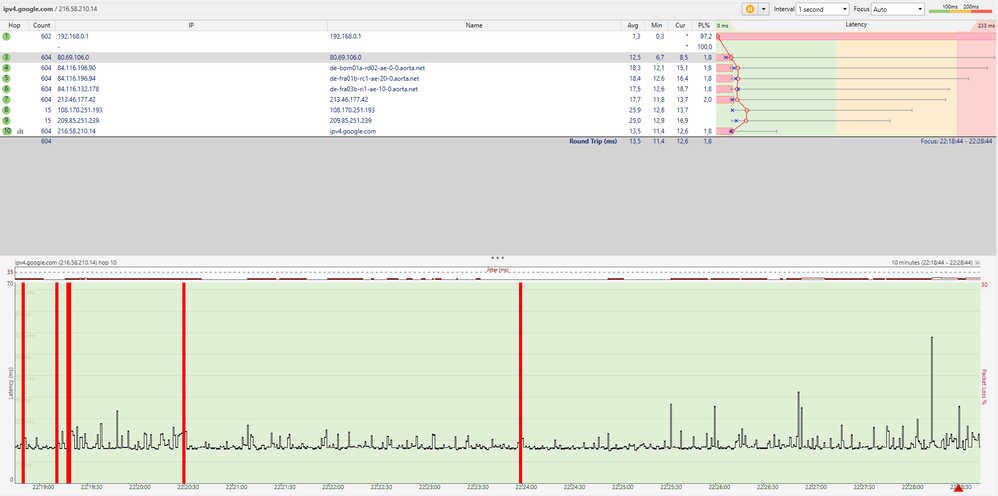998x496 pixels.
Task: Click the IP column header
Action: click(x=191, y=25)
